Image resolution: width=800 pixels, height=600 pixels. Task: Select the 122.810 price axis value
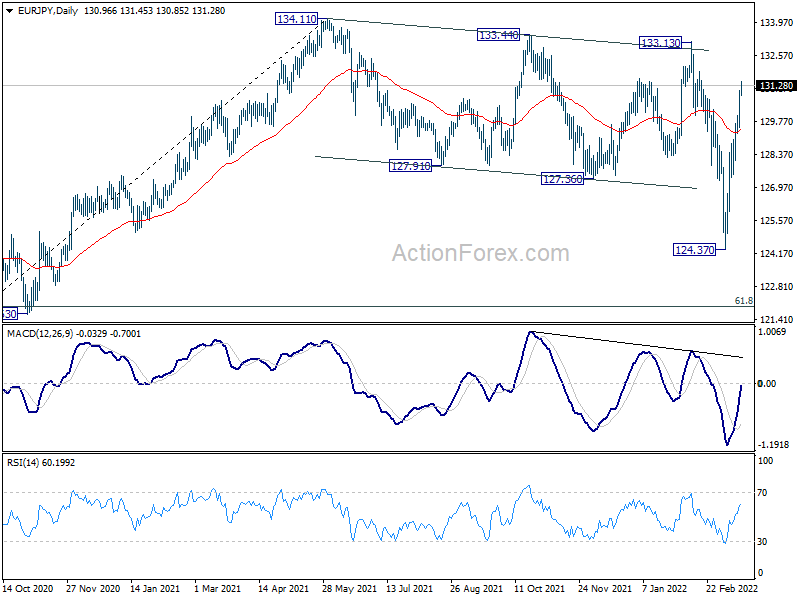pos(777,287)
